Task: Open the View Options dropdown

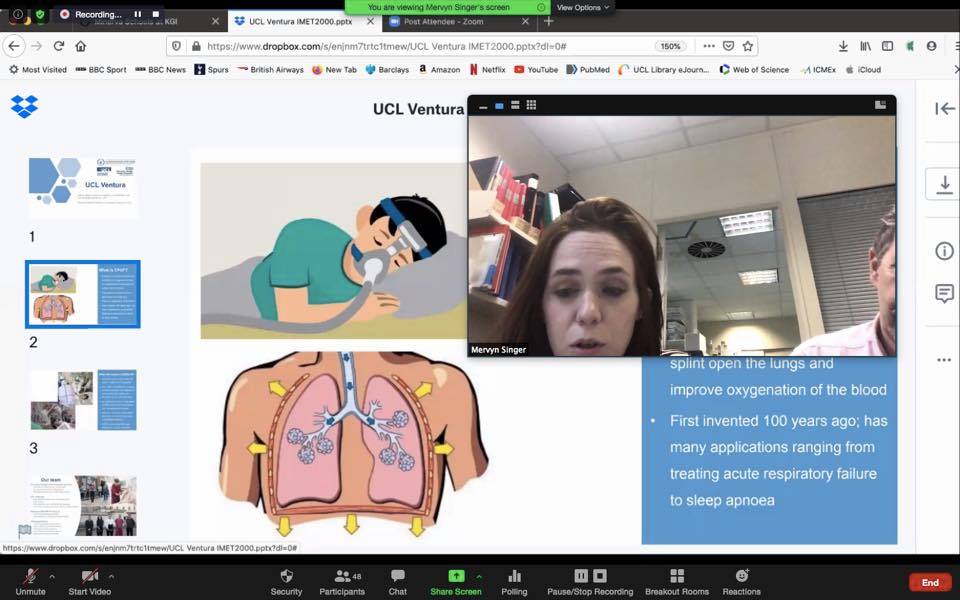Action: 583,7
